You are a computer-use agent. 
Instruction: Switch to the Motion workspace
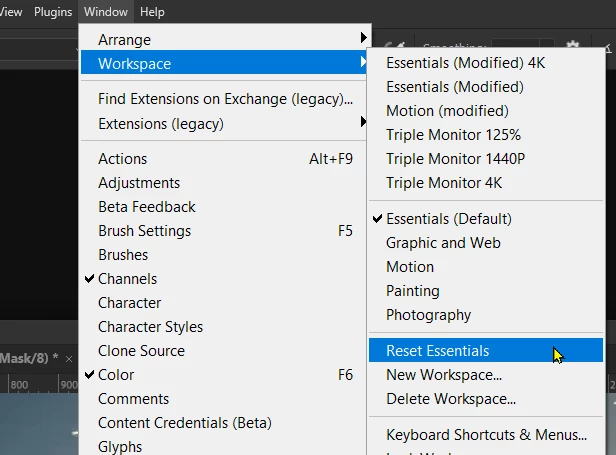[486, 267]
